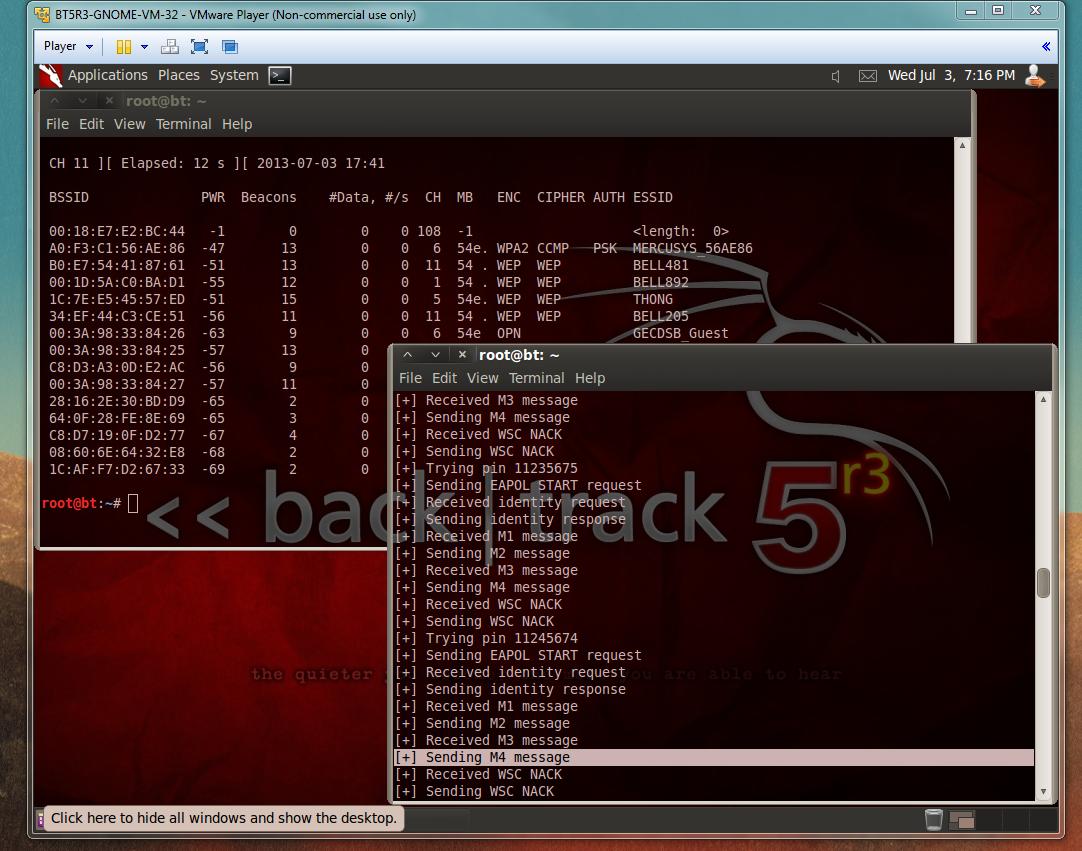Close the back terminal window
The height and width of the screenshot is (851, 1082).
click(x=109, y=101)
